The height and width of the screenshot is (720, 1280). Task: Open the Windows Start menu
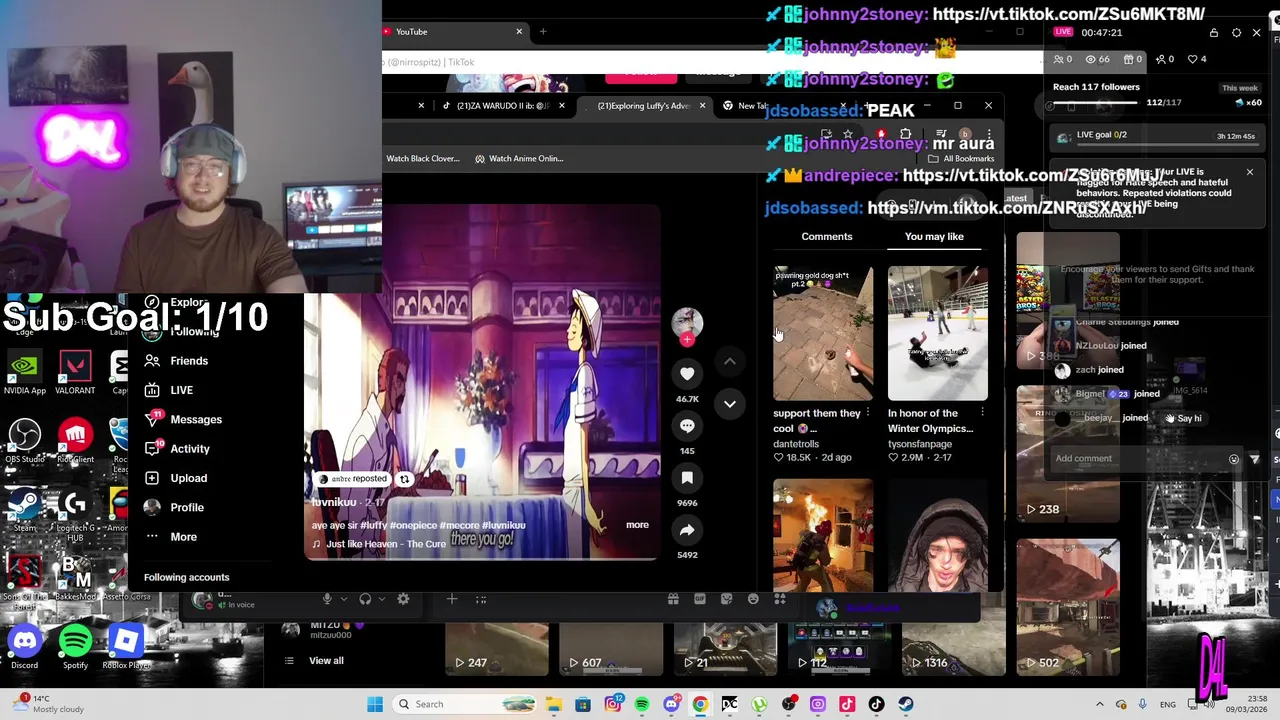click(375, 704)
